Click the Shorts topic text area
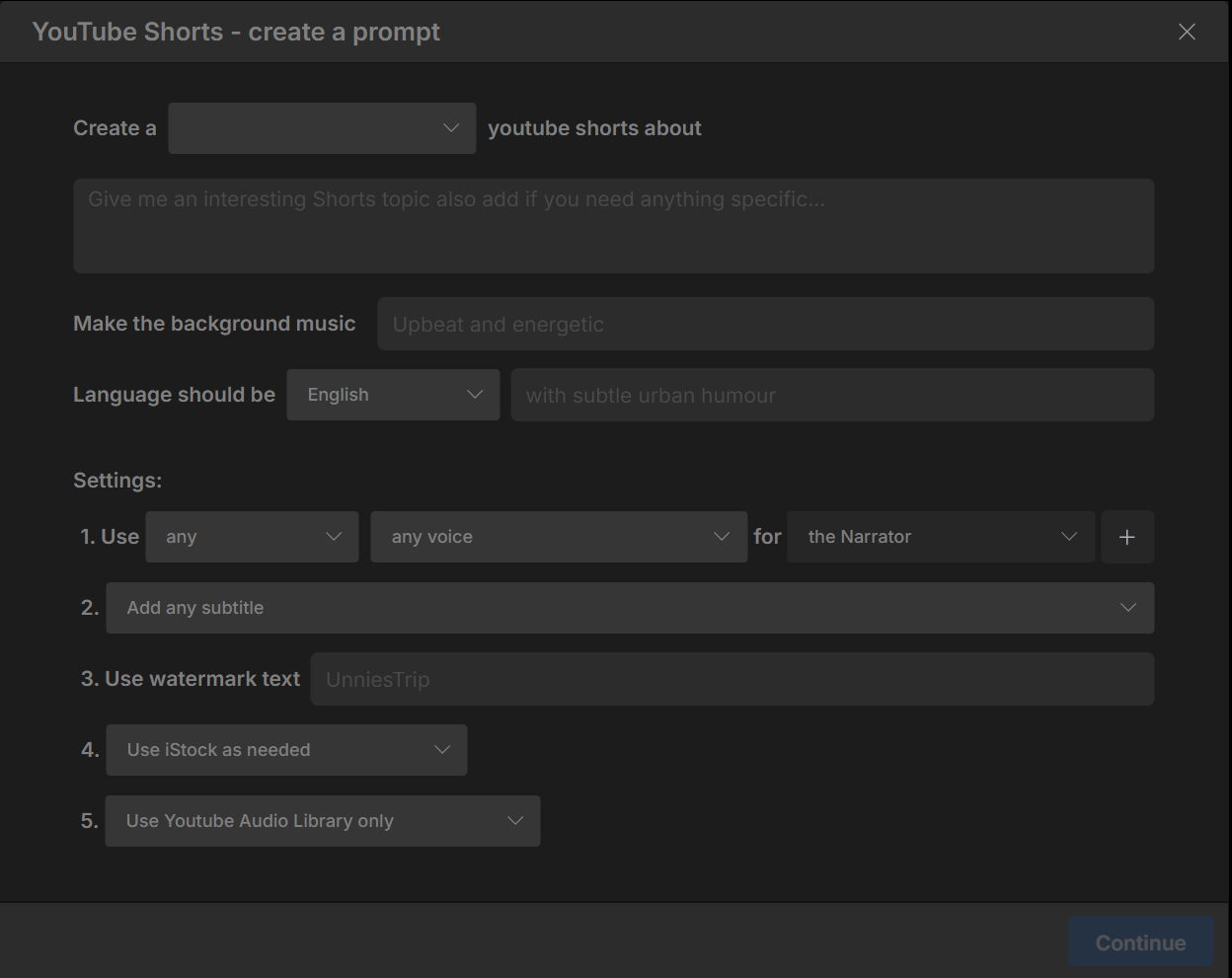 pyautogui.click(x=613, y=226)
